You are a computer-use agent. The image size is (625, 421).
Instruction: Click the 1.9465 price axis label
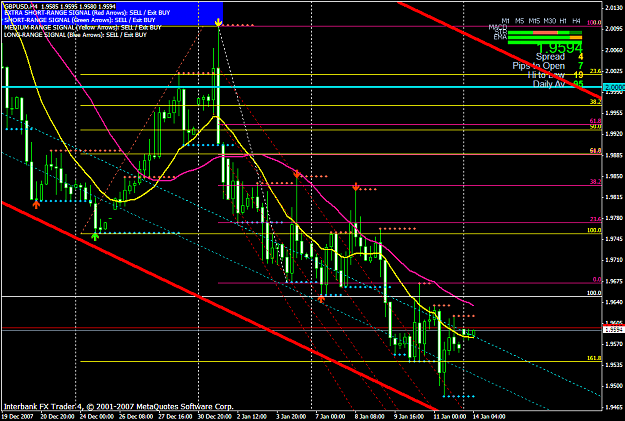(x=614, y=407)
